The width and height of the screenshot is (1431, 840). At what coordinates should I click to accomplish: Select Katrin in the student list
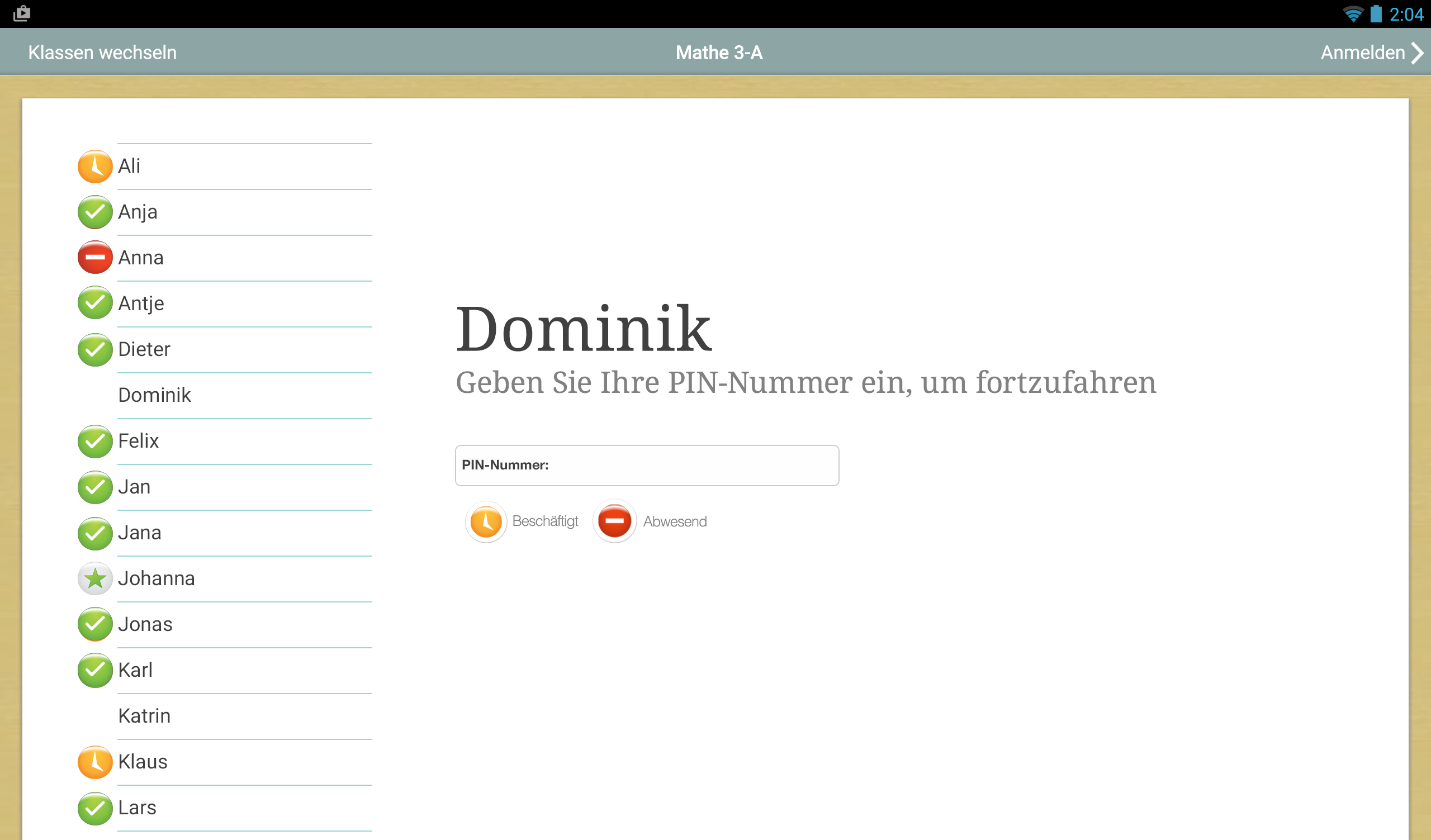(144, 716)
